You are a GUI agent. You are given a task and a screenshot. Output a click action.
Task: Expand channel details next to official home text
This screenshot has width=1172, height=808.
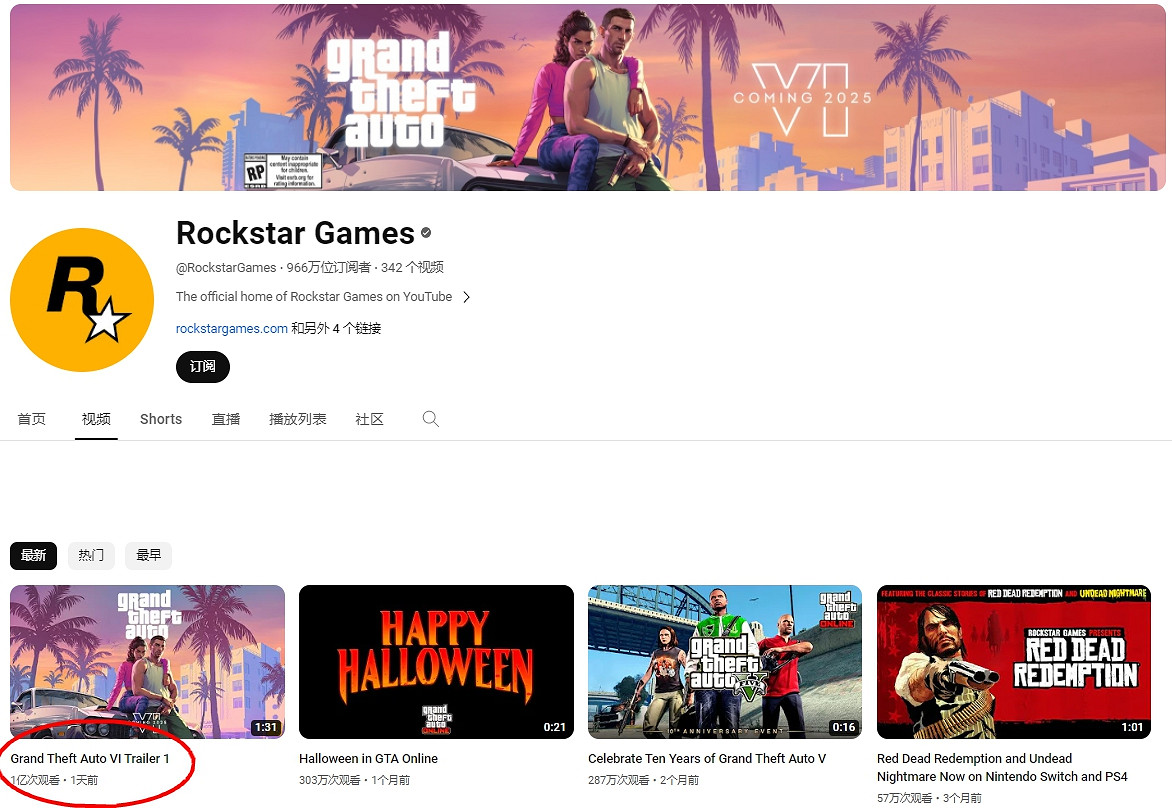pos(466,296)
